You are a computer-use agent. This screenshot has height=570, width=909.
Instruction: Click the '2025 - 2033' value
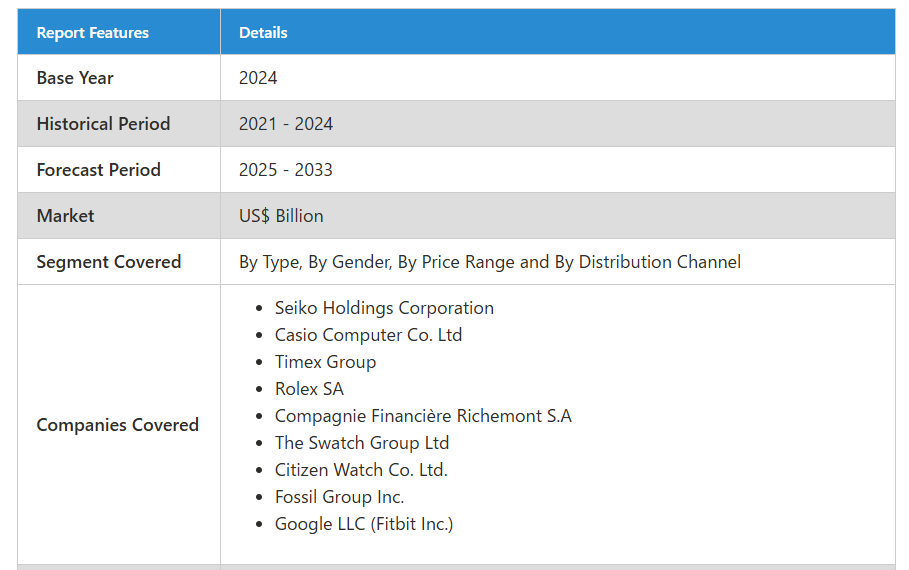pos(286,169)
